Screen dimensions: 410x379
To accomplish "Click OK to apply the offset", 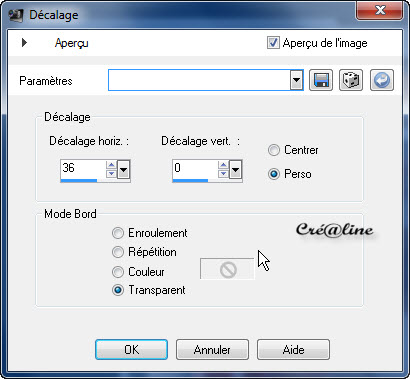I will point(131,350).
